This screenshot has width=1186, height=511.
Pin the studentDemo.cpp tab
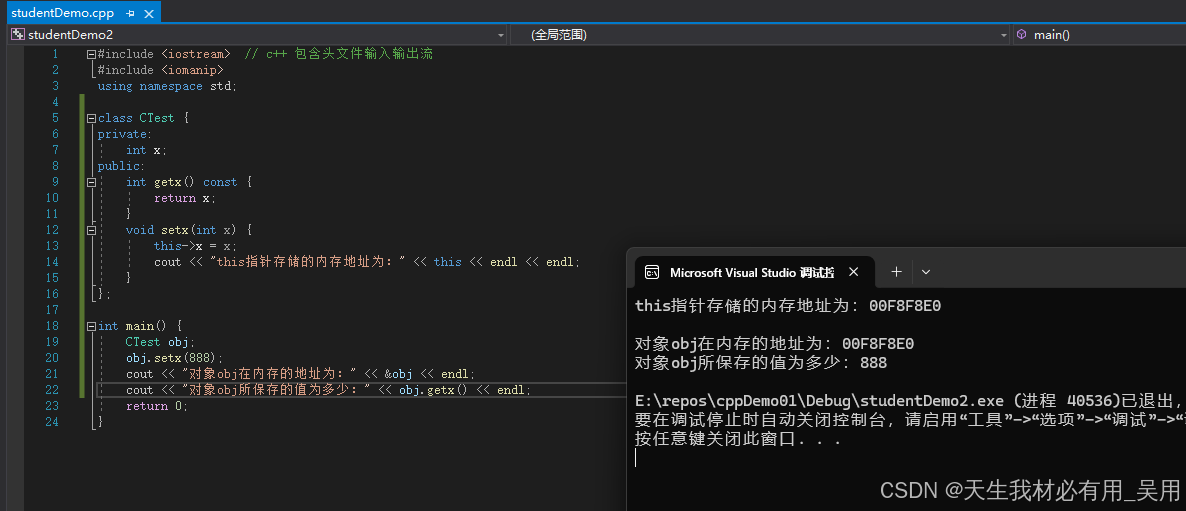(131, 14)
